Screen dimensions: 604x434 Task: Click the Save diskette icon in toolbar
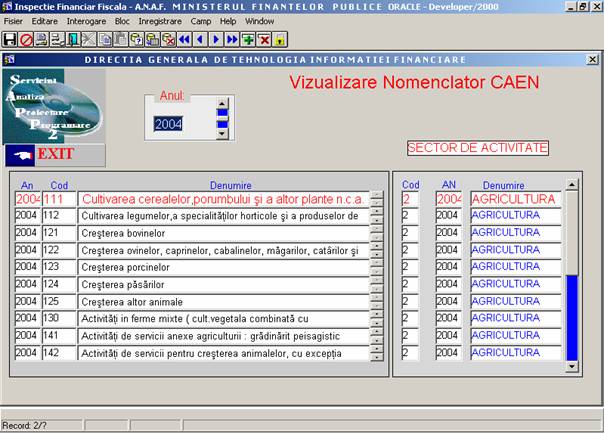9,39
